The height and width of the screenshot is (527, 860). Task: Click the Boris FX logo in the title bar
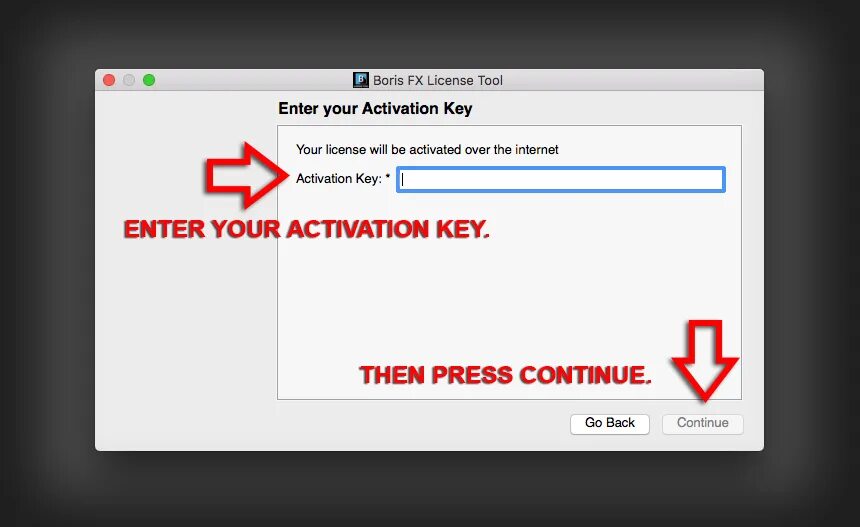tap(360, 80)
